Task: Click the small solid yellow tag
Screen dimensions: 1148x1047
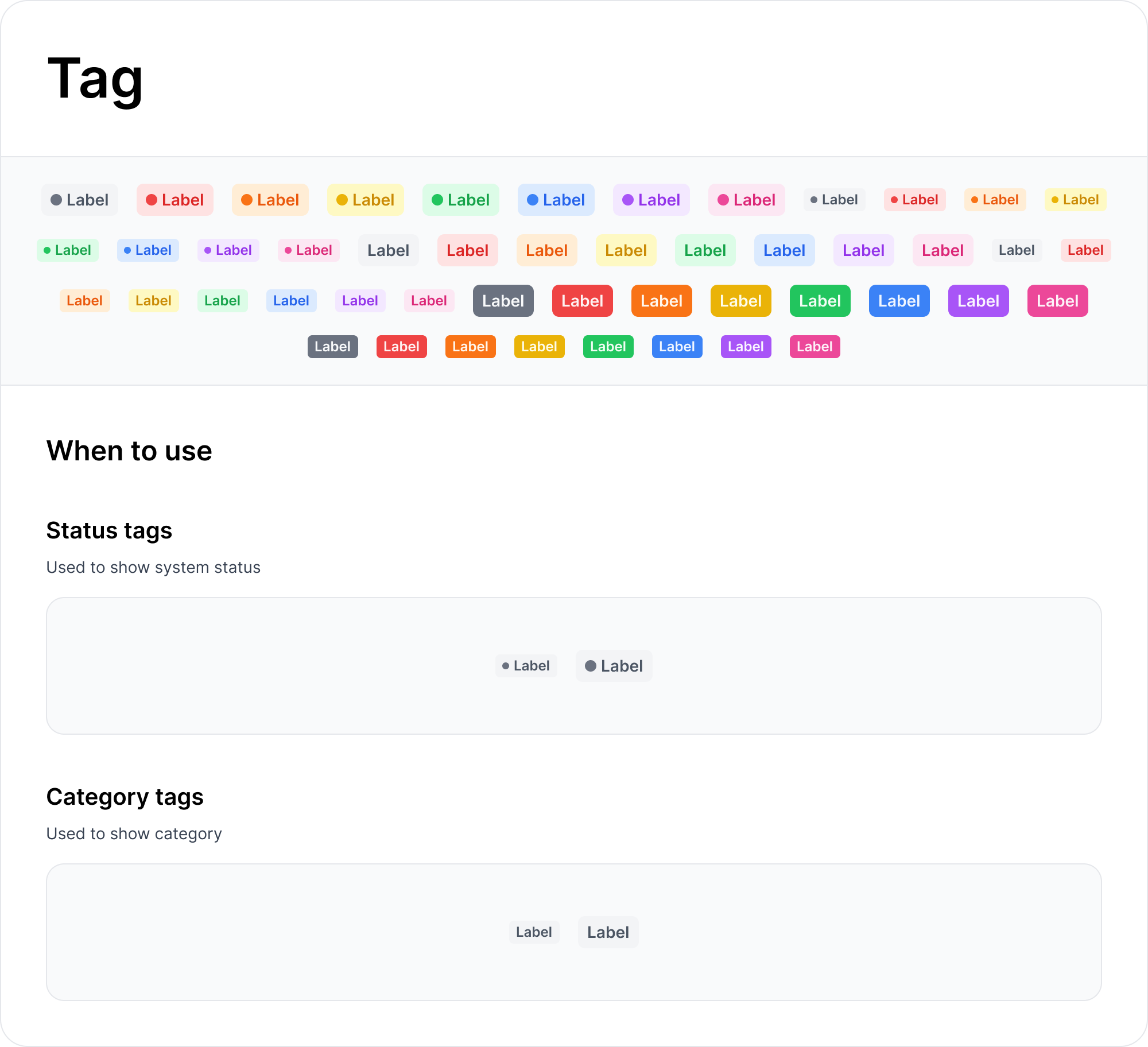Action: pos(540,347)
